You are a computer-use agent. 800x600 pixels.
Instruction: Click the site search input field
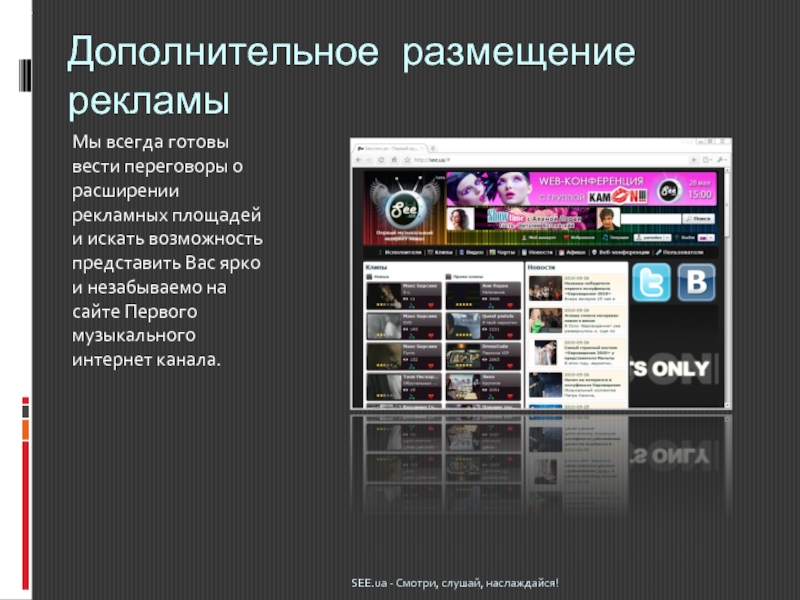coord(651,218)
